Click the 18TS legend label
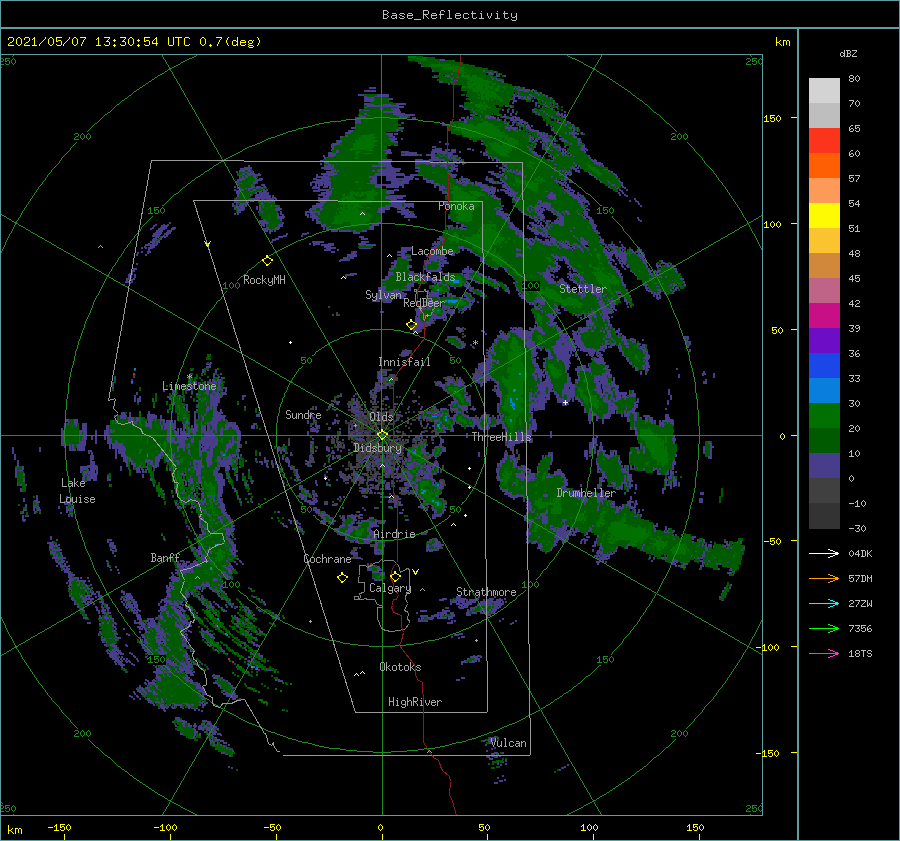The height and width of the screenshot is (841, 900). 860,653
